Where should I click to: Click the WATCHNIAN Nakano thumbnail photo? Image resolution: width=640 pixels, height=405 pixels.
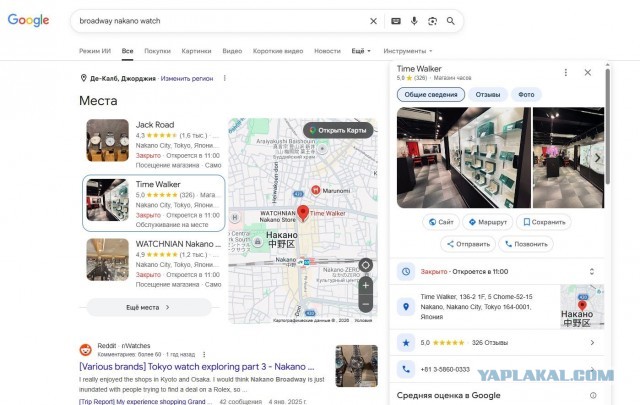pos(107,260)
